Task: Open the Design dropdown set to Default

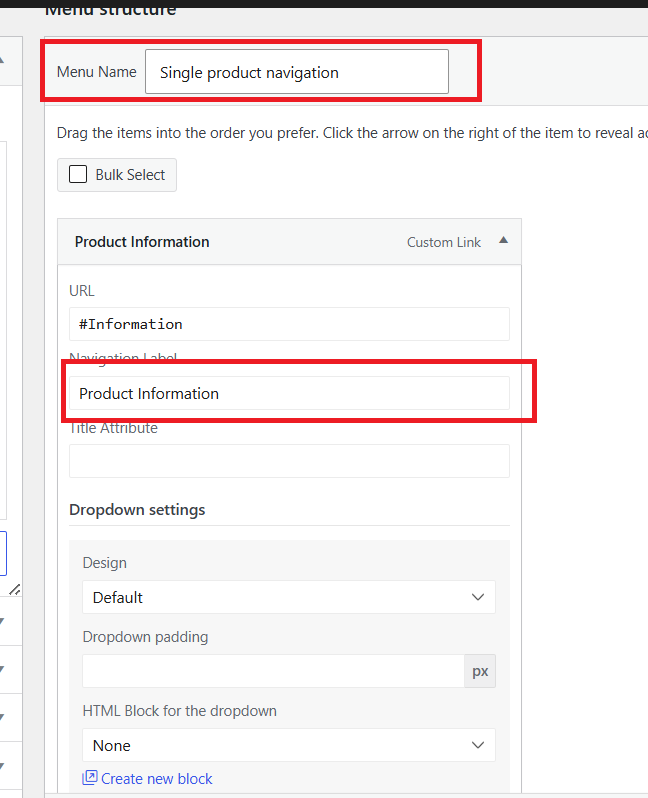Action: 289,597
